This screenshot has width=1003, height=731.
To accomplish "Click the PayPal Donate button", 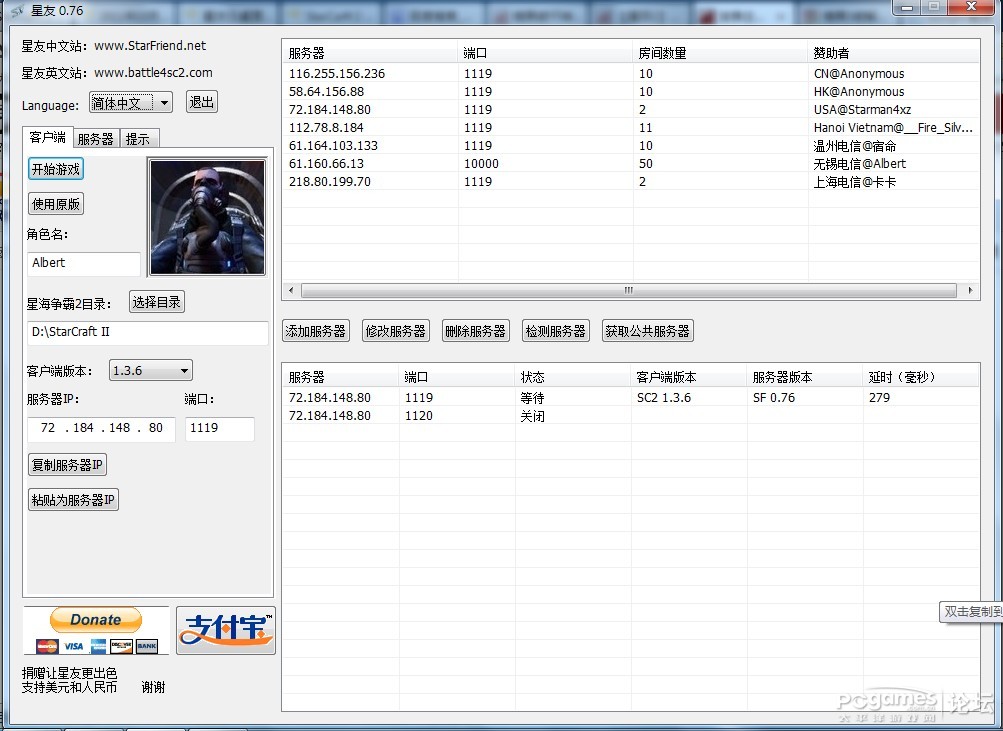I will [96, 630].
